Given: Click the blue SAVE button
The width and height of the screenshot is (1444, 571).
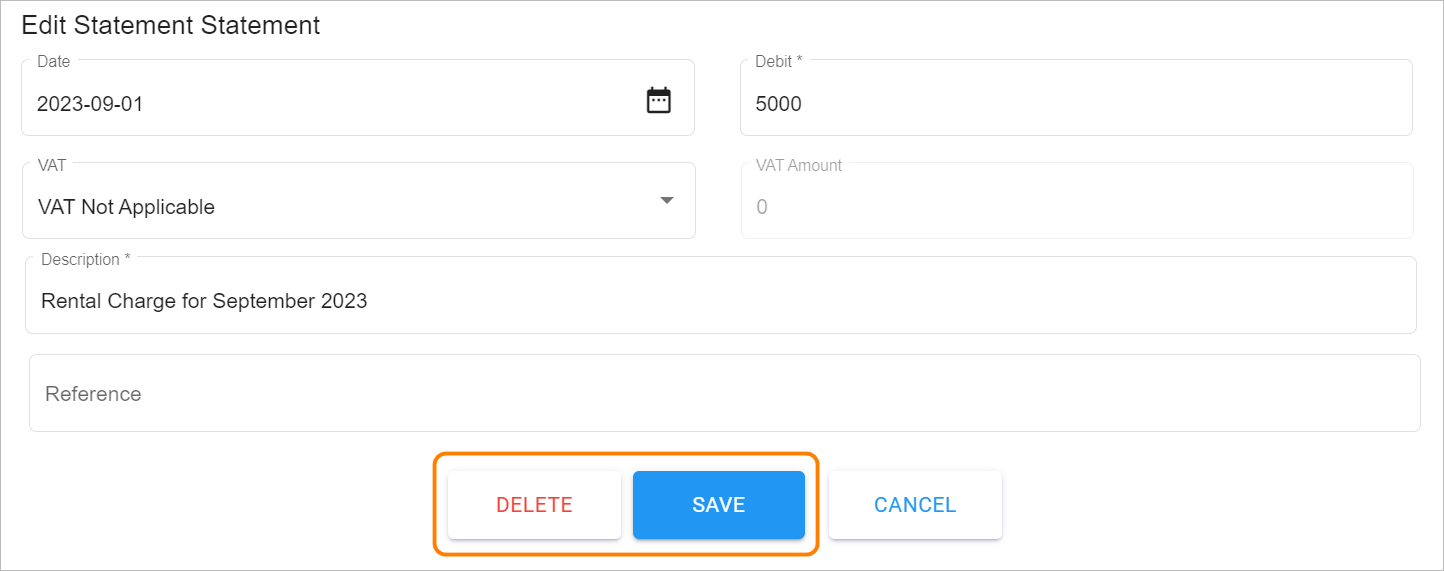Looking at the screenshot, I should click(719, 505).
